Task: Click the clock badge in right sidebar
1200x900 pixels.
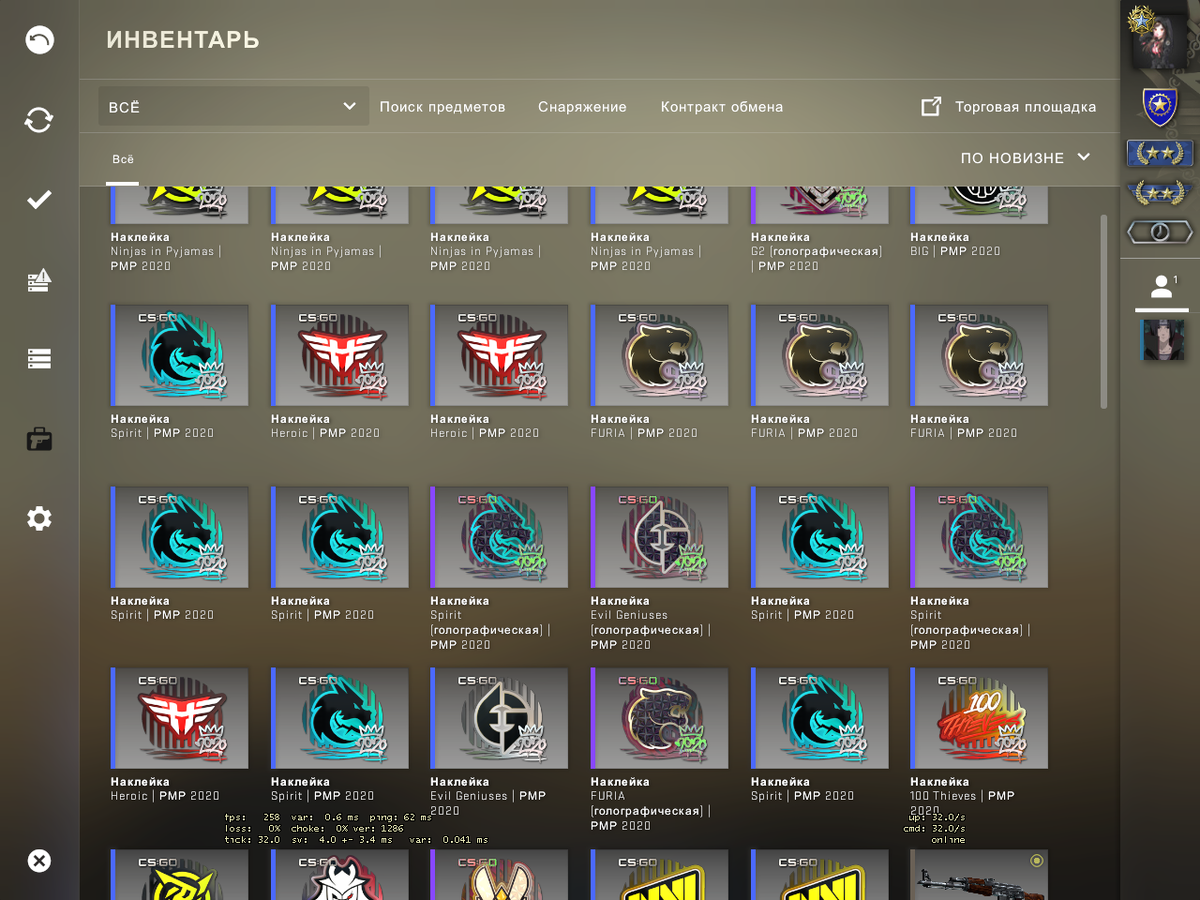Action: (x=1159, y=232)
